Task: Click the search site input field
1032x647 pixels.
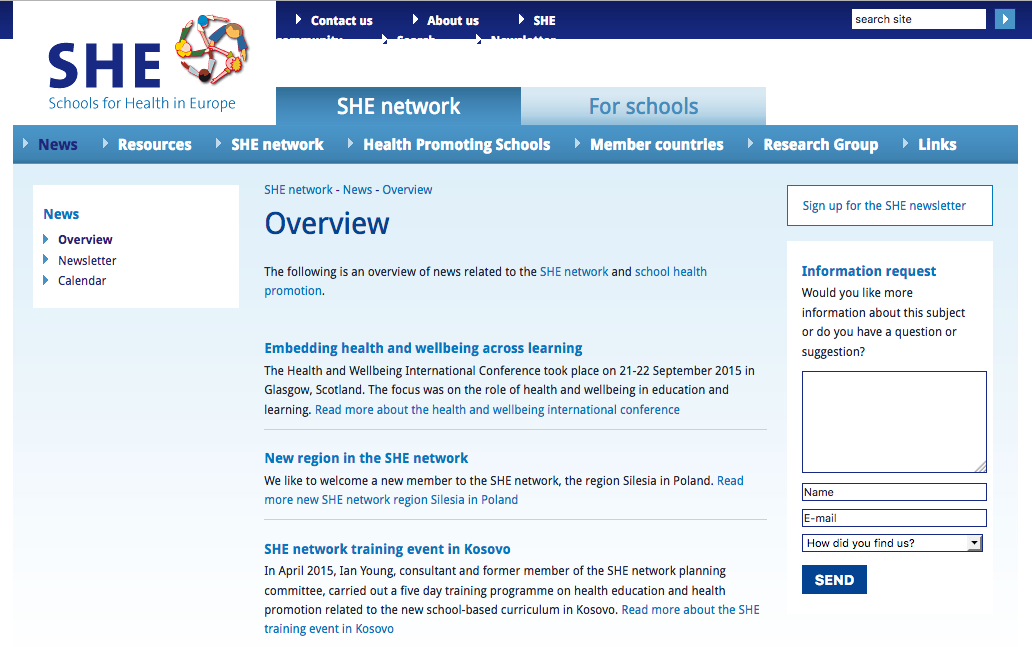Action: coord(919,19)
